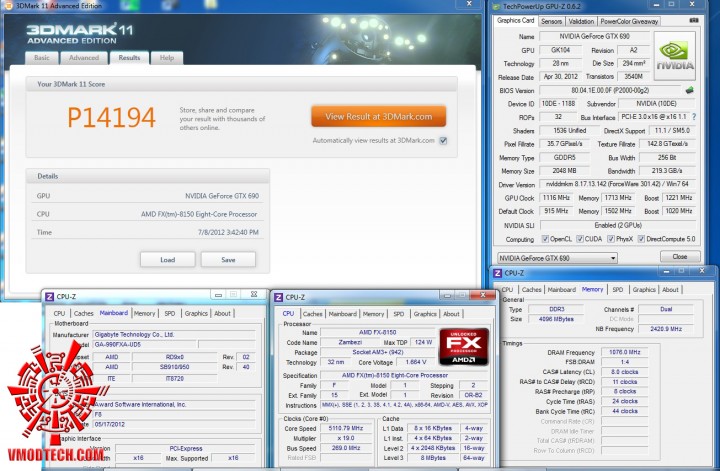Open SPD tab in the CPU-Z Mainboard window
720x471 pixels.
click(170, 314)
